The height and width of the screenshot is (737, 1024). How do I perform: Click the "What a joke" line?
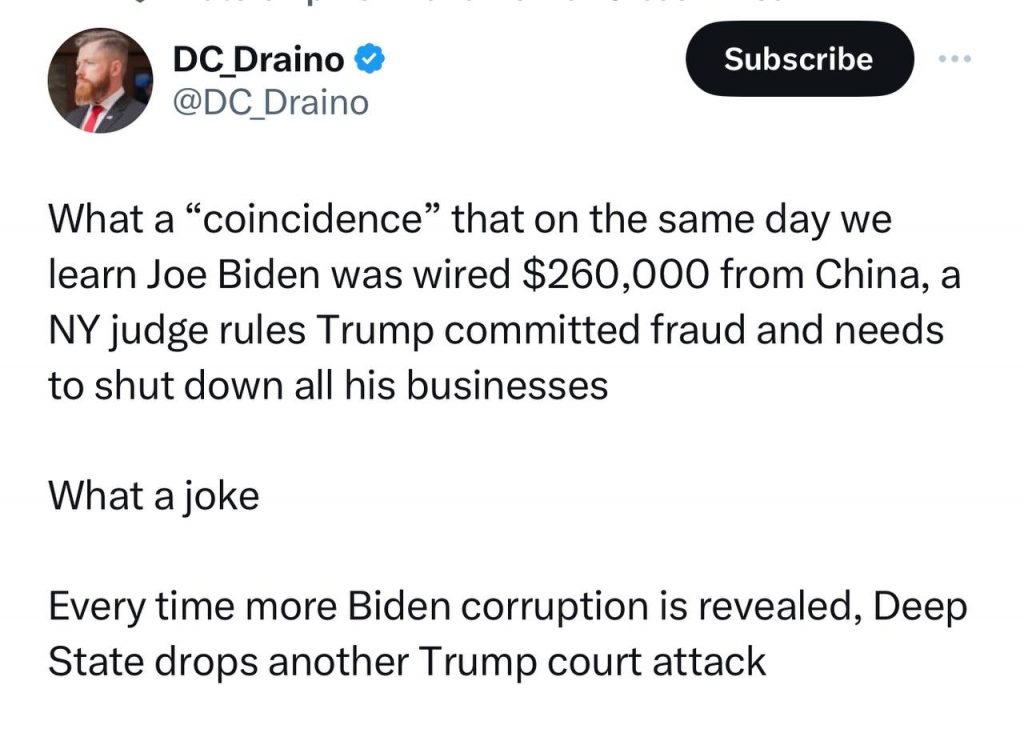tap(153, 494)
